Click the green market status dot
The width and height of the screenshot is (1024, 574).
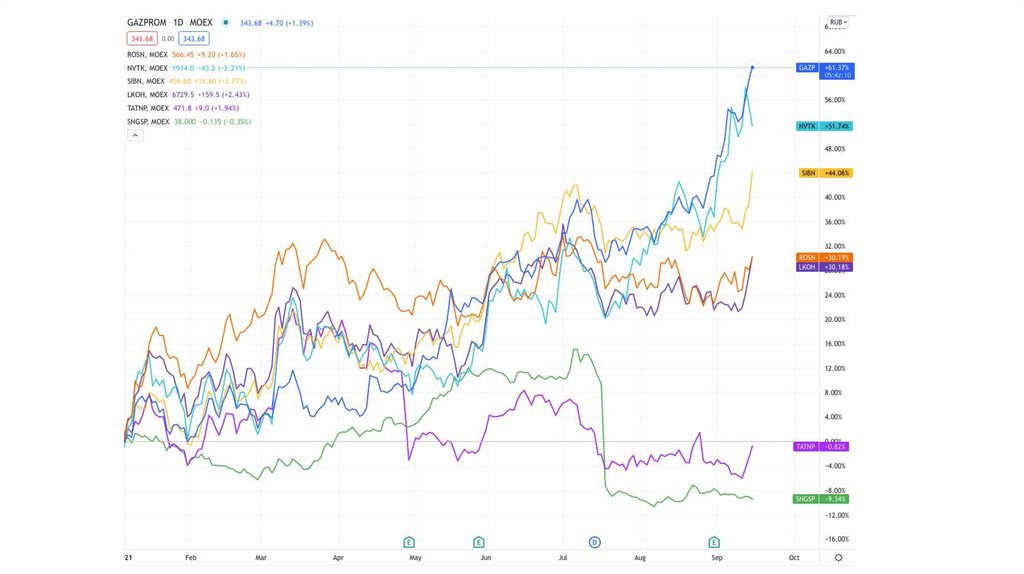pos(226,22)
